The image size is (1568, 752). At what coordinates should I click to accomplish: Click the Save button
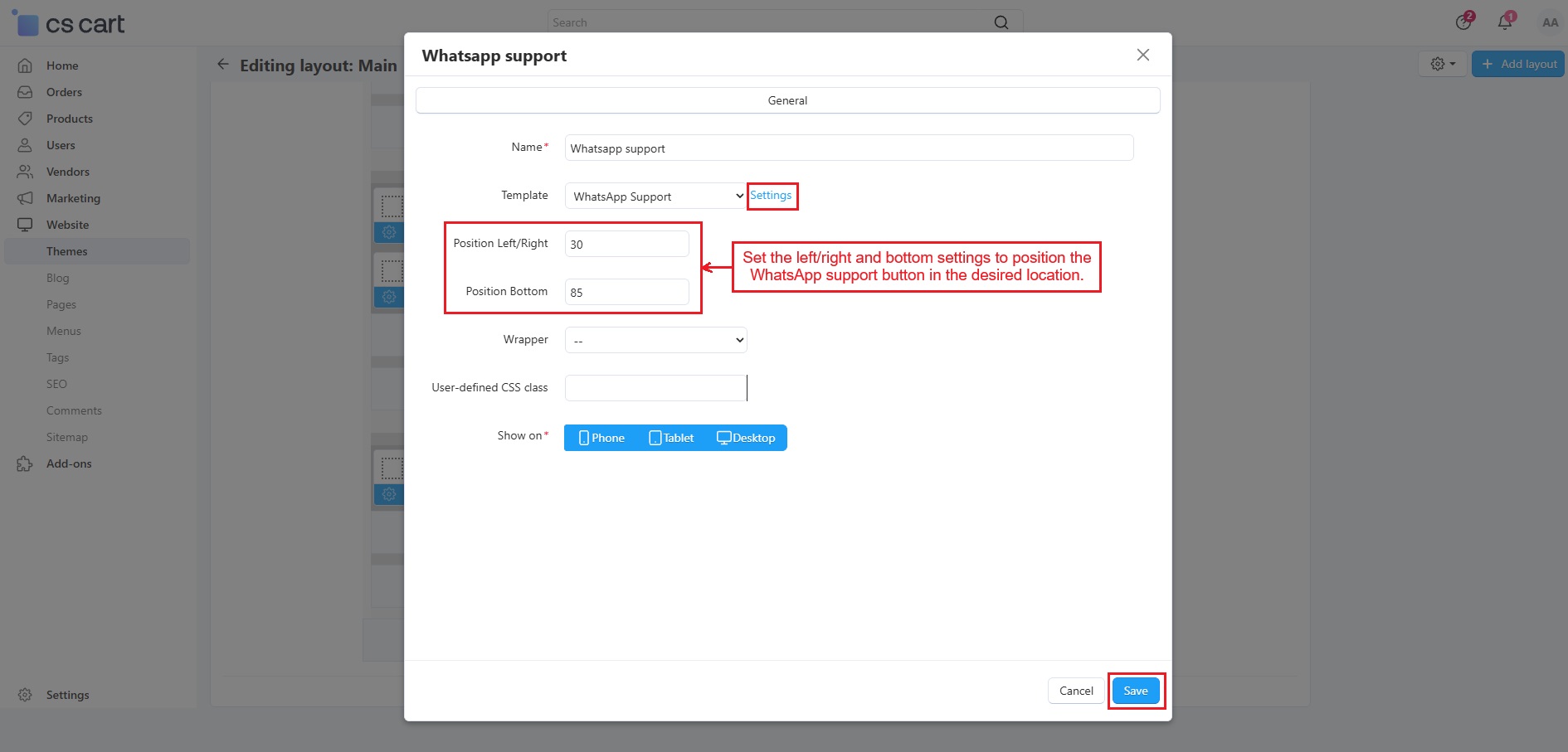[x=1135, y=691]
